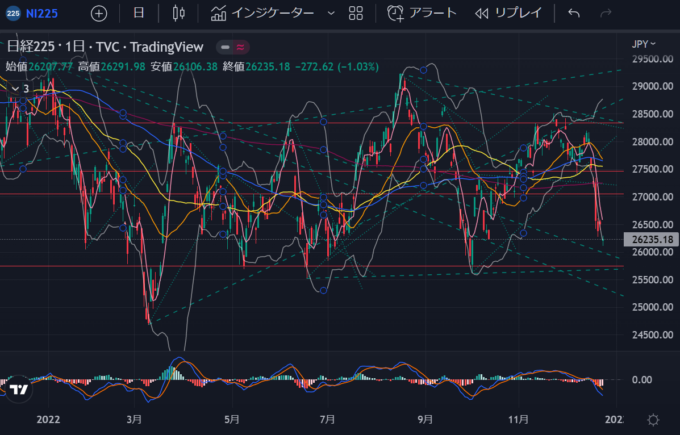Open the JPY currency dropdown
Screen dimensions: 680x435
(646, 43)
